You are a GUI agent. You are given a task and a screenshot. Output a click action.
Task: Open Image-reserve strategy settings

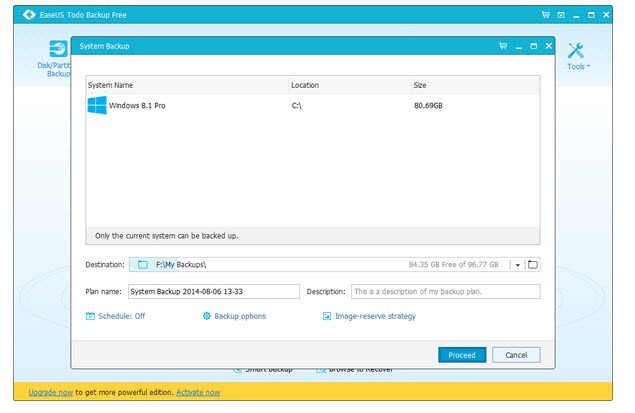tap(375, 316)
